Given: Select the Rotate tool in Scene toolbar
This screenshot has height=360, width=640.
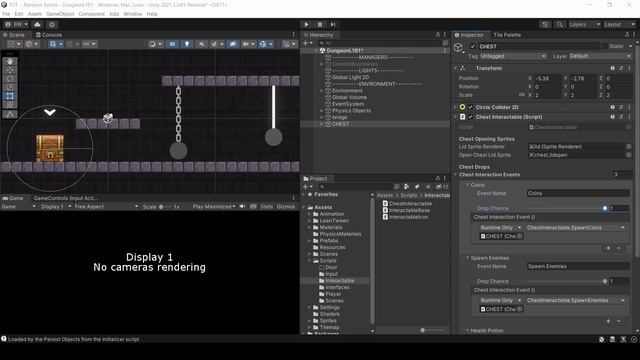Looking at the screenshot, I should click(10, 78).
